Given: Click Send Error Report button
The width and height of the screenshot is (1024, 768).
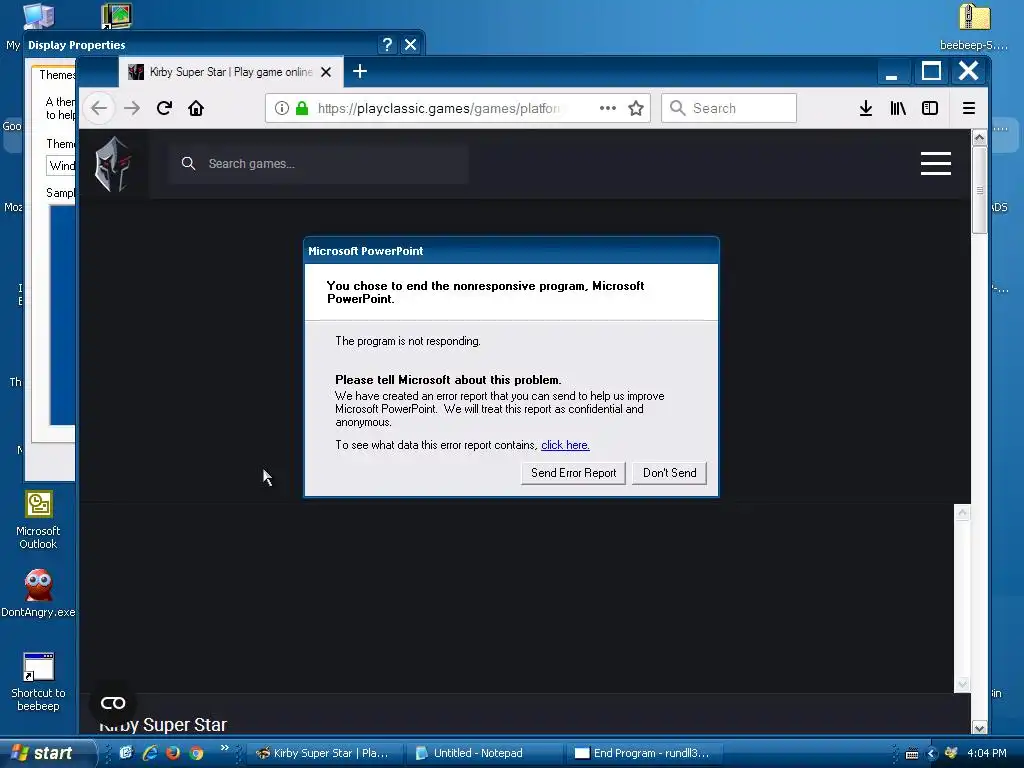Looking at the screenshot, I should pos(573,473).
